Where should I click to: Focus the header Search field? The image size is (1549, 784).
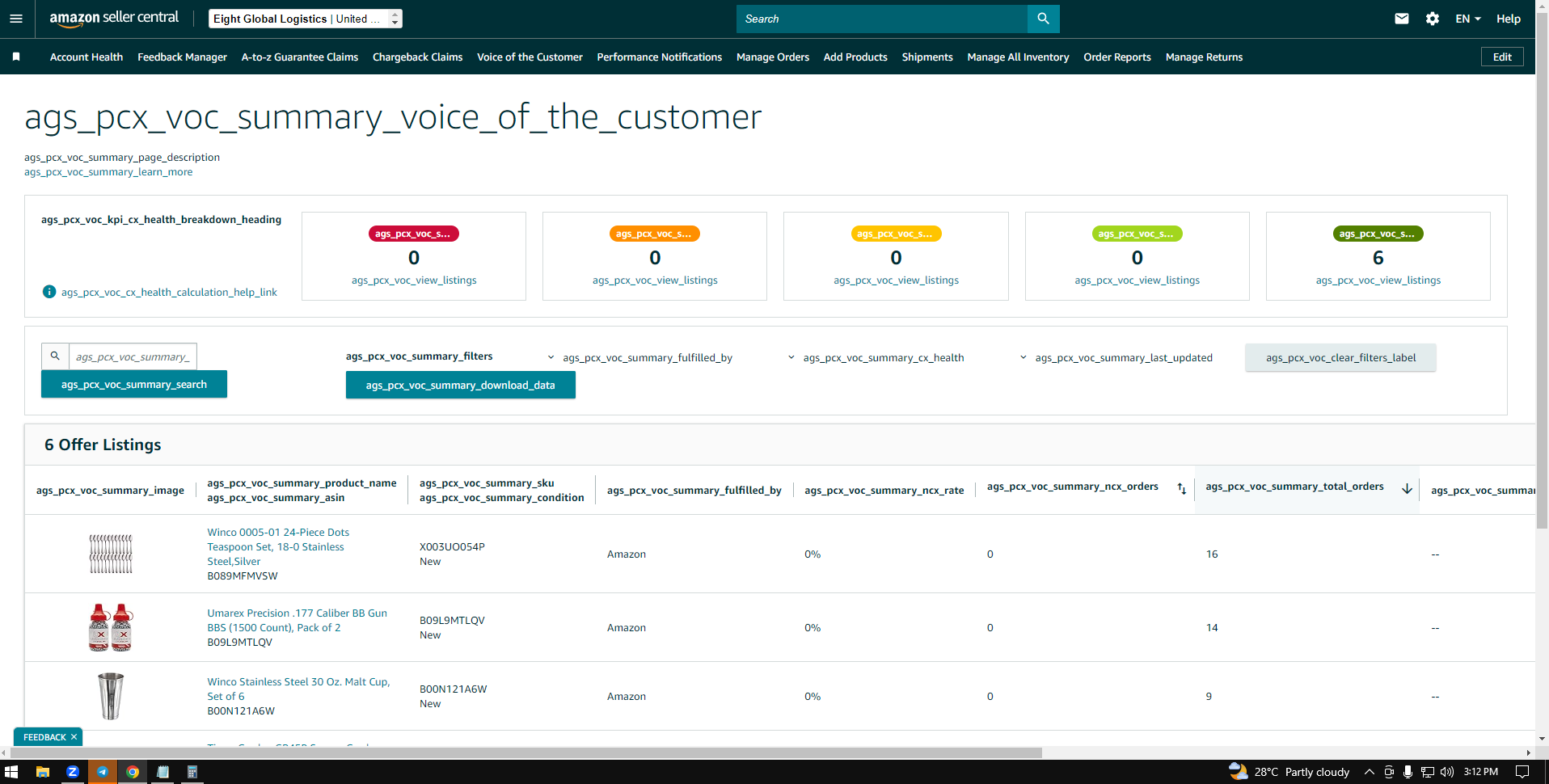point(882,19)
